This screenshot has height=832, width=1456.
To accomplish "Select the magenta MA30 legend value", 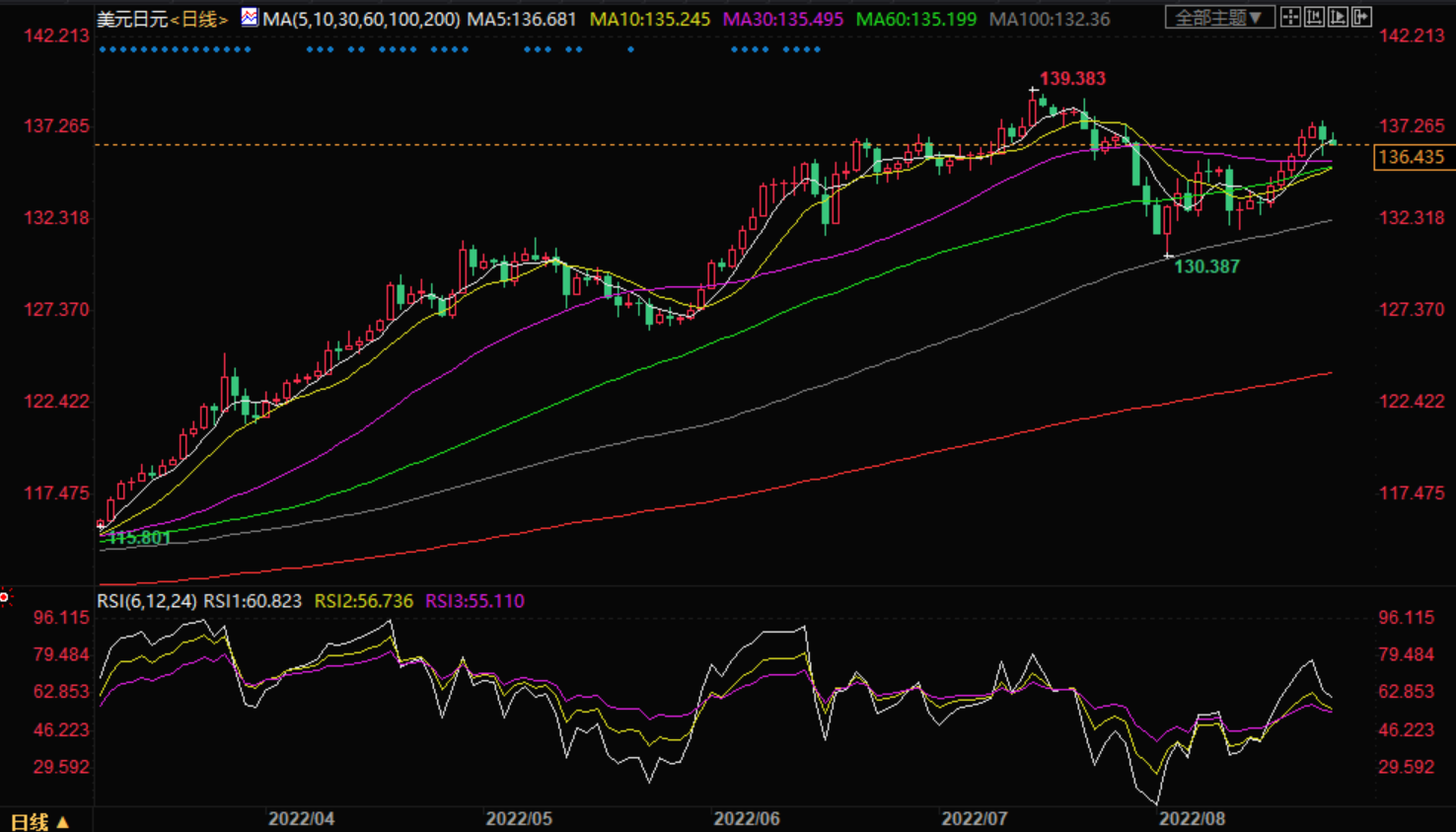I will coord(782,19).
